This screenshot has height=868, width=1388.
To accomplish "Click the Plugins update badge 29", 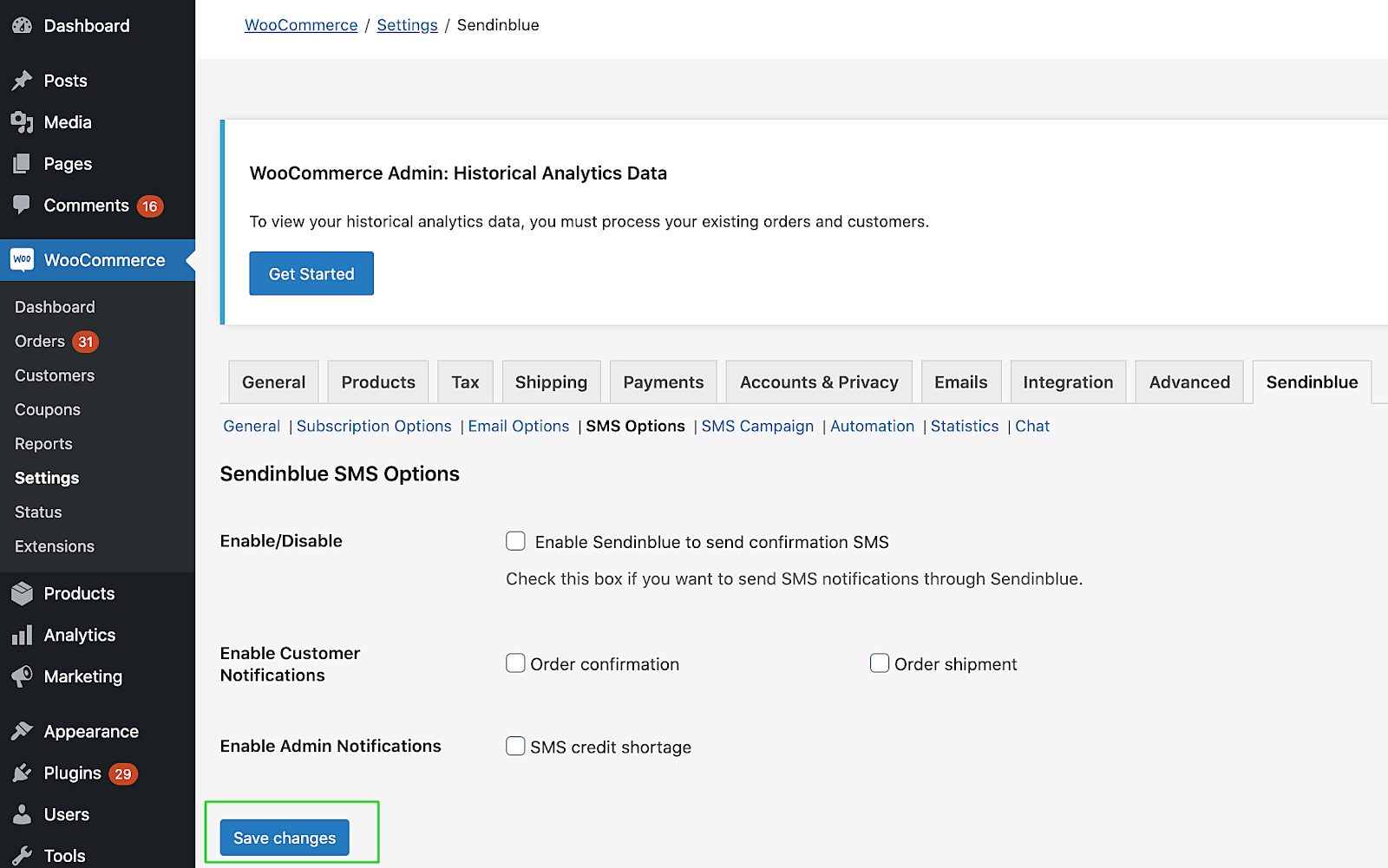I will (x=123, y=773).
